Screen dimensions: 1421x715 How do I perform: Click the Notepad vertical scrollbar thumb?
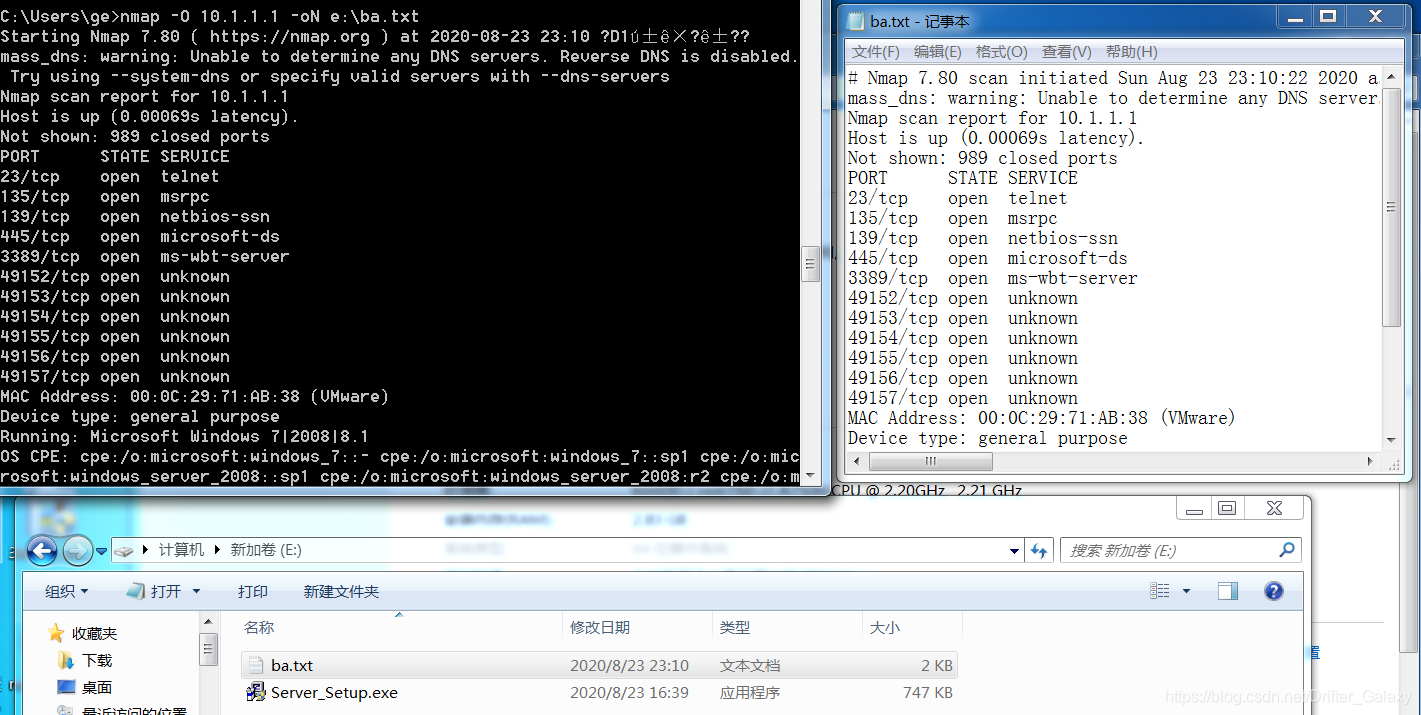[1391, 207]
